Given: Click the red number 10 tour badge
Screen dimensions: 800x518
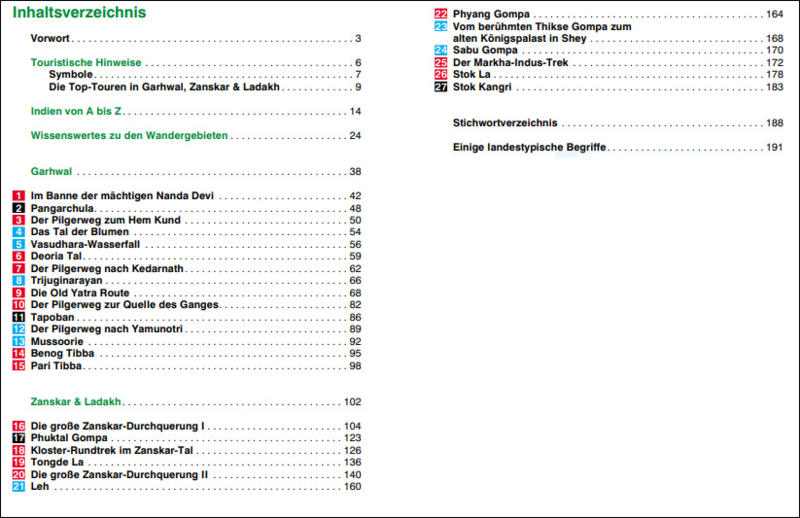Looking at the screenshot, I should pos(18,305).
